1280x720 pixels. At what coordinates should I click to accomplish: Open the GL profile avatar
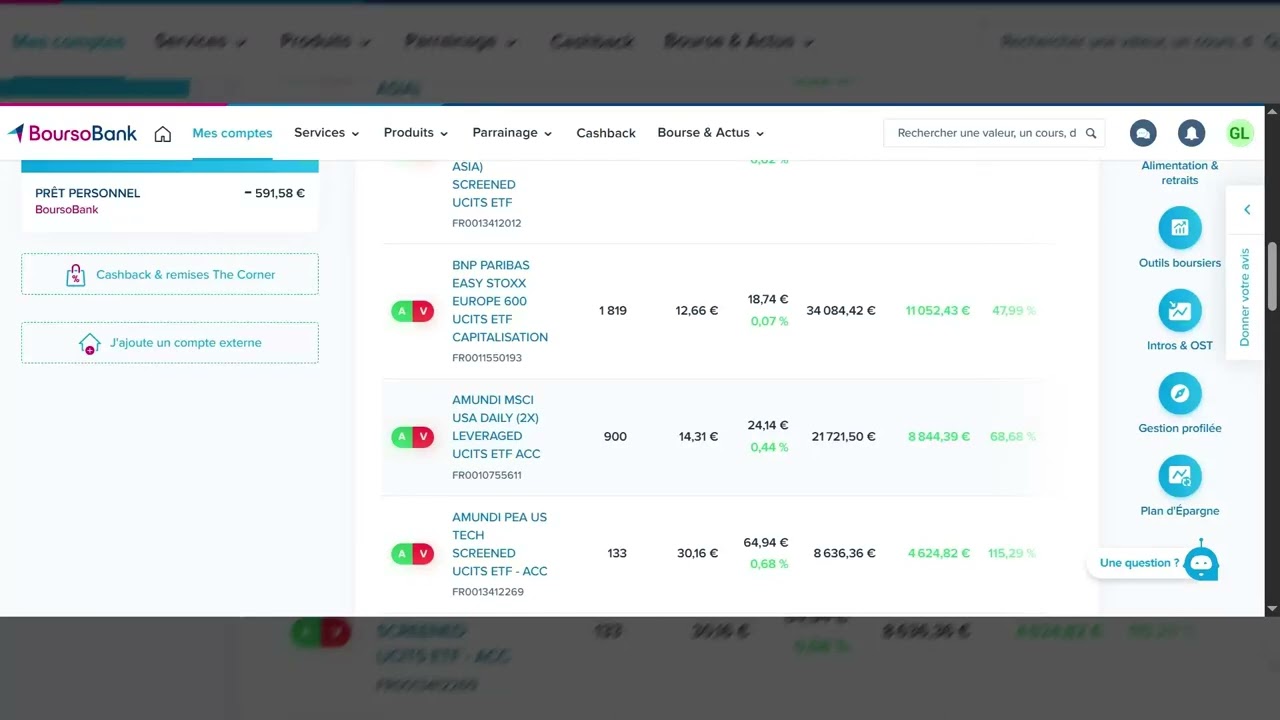[x=1239, y=133]
